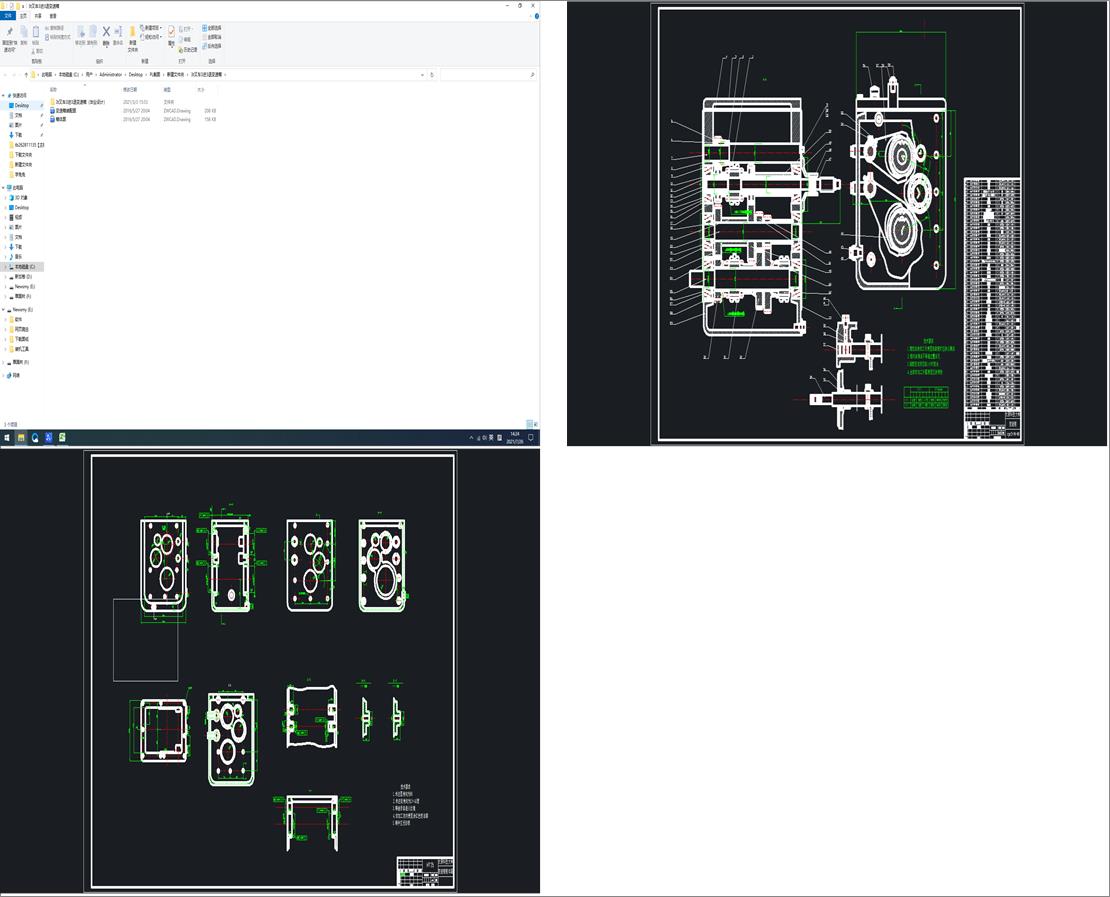
Task: Pin folder to Quick access in ribbon
Action: pos(9,40)
